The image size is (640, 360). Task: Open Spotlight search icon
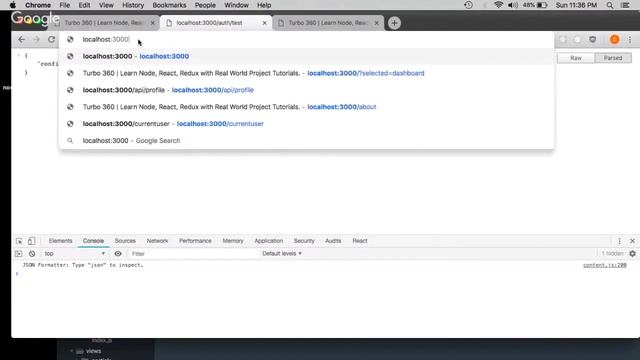610,5
